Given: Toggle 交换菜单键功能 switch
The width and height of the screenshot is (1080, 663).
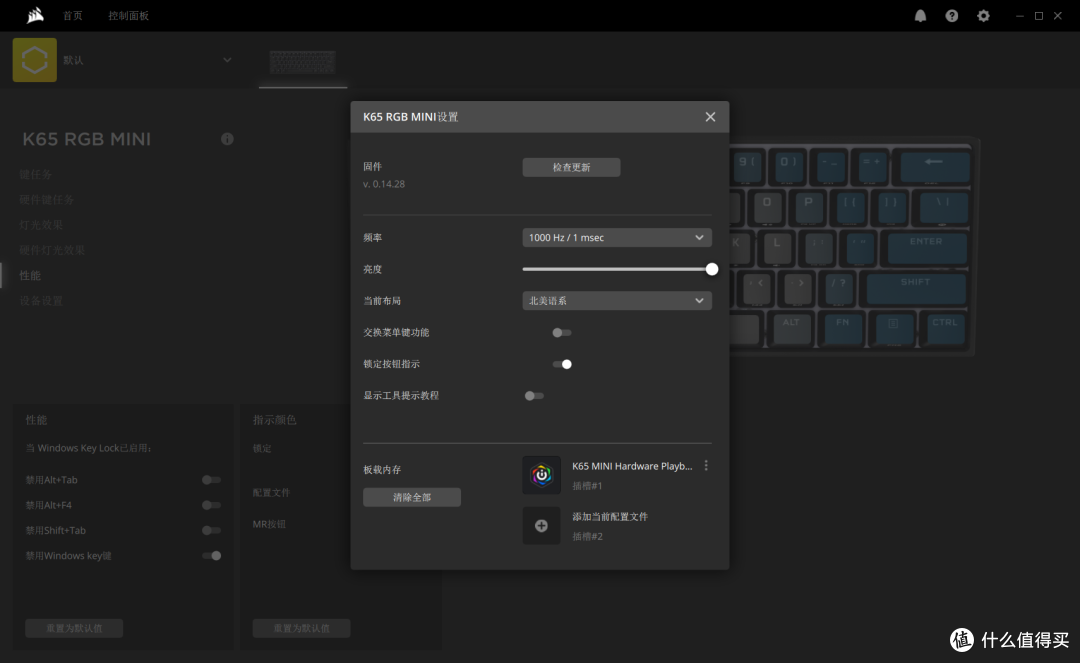Looking at the screenshot, I should pyautogui.click(x=561, y=333).
